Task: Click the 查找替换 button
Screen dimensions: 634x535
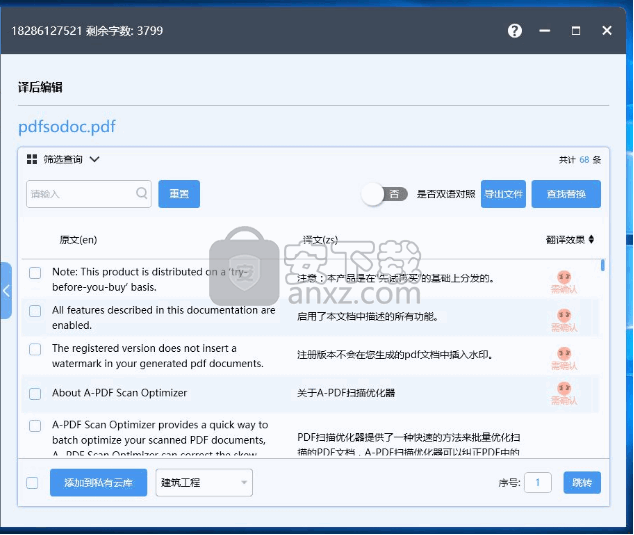Action: [566, 194]
